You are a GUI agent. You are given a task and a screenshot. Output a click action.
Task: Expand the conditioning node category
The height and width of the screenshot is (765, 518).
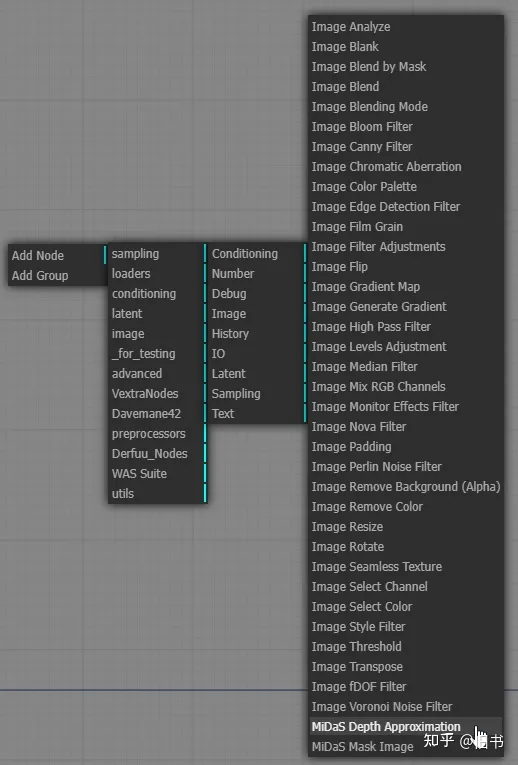click(x=157, y=294)
